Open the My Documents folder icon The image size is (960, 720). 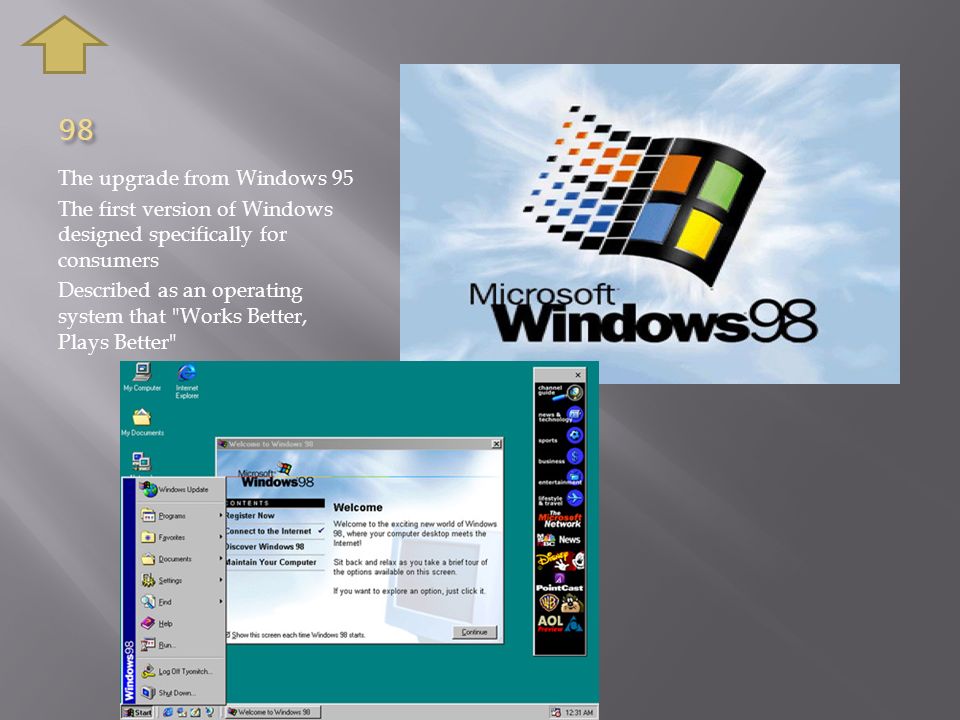142,423
